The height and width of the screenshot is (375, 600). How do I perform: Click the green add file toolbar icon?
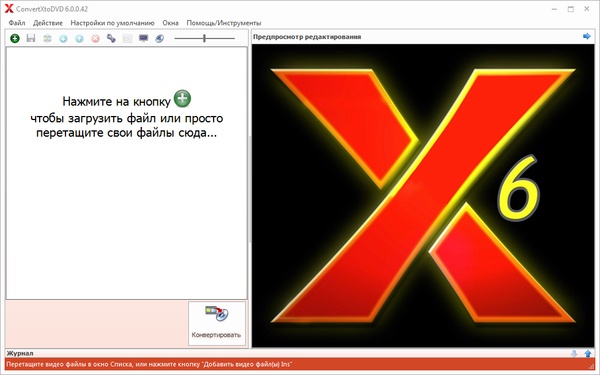coord(15,38)
